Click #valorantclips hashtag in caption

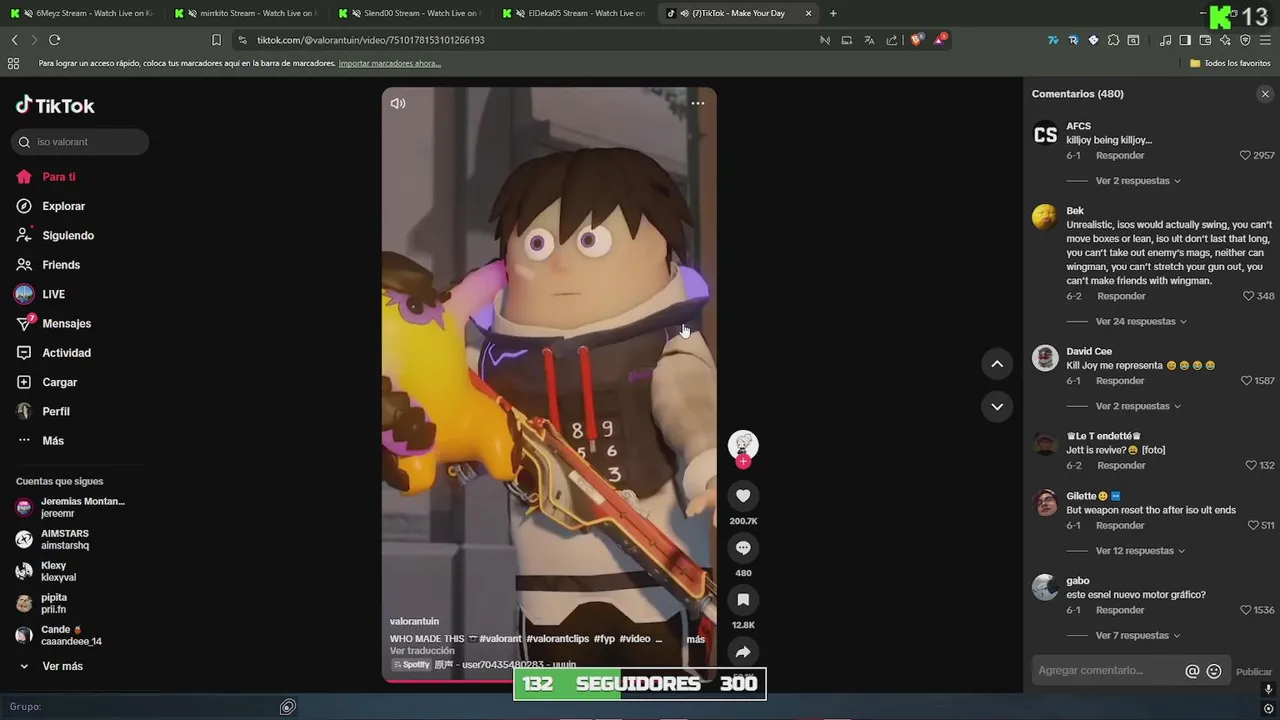coord(558,639)
